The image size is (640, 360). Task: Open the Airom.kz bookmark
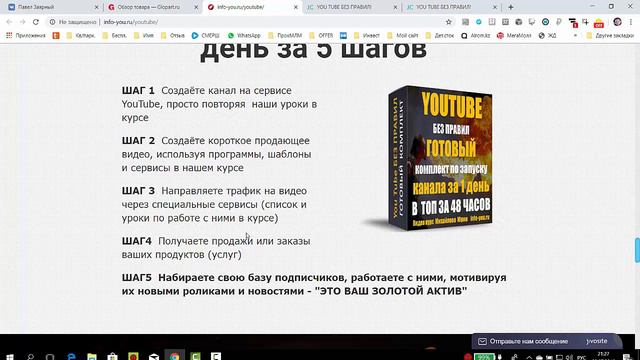476,36
